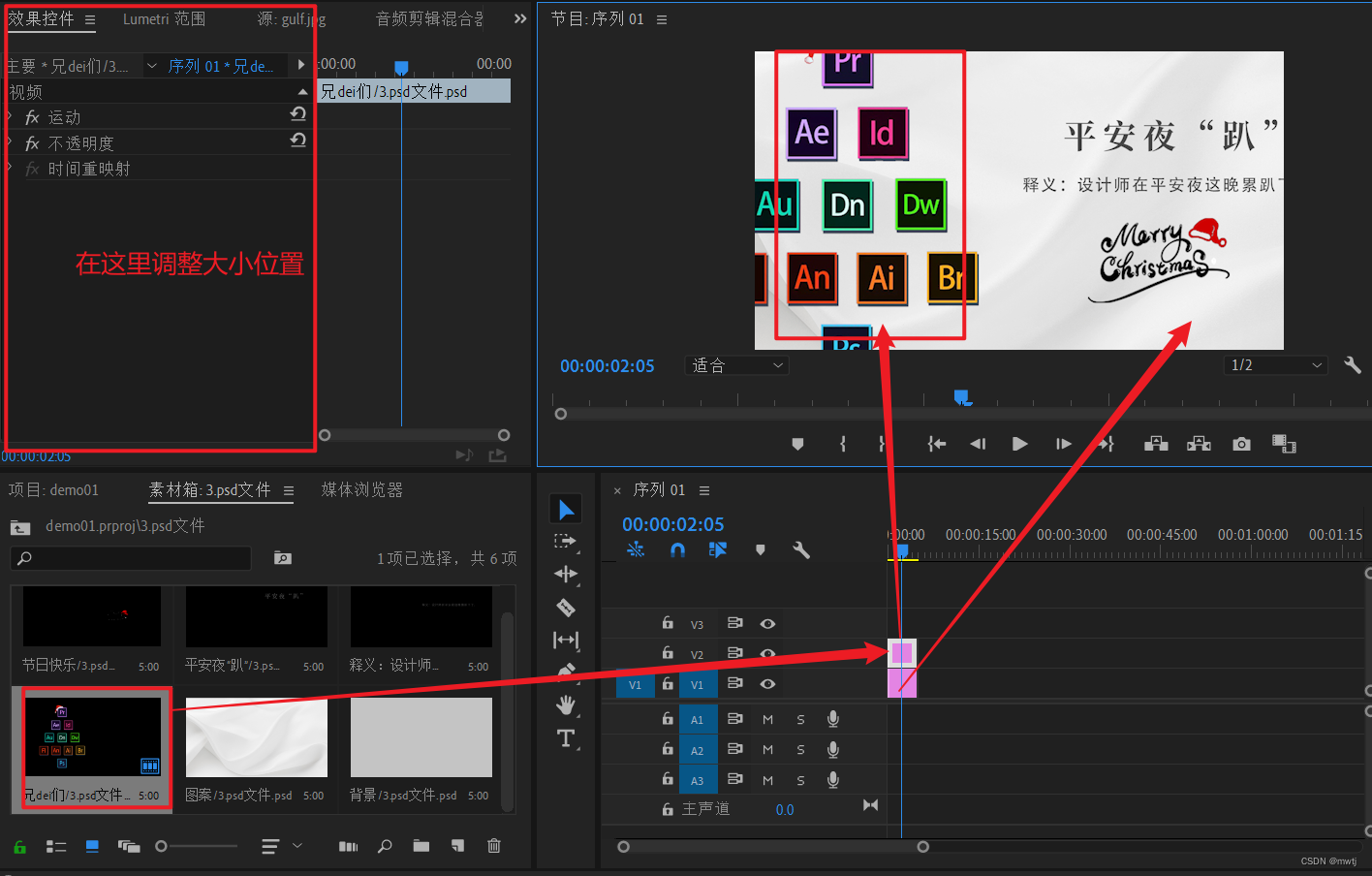Image resolution: width=1372 pixels, height=876 pixels.
Task: Enable voice-over record on track A3
Action: click(x=833, y=780)
